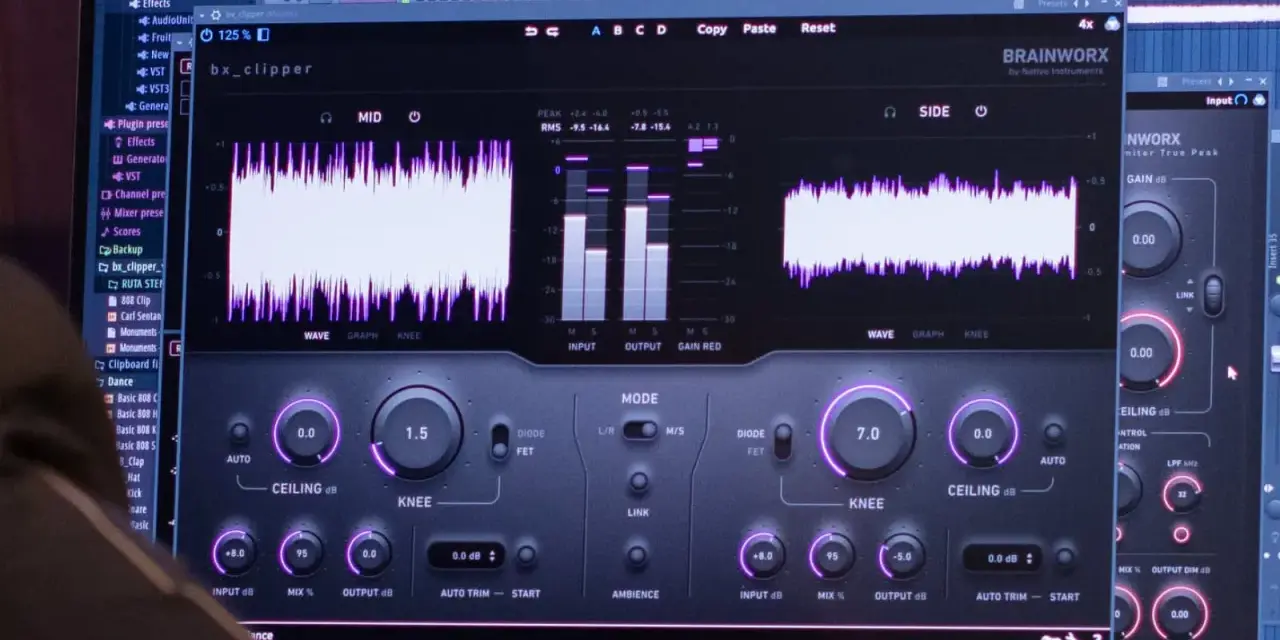
Task: Click the MID MIX % knob 95
Action: click(301, 553)
